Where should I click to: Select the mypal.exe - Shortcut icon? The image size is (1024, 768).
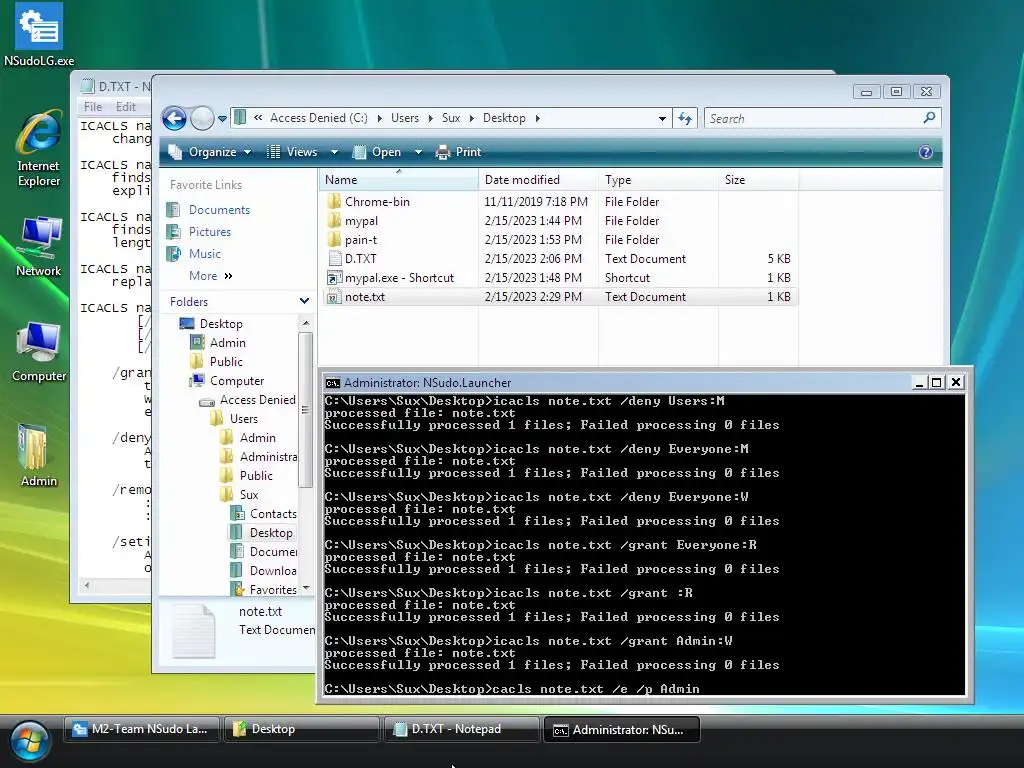click(334, 278)
